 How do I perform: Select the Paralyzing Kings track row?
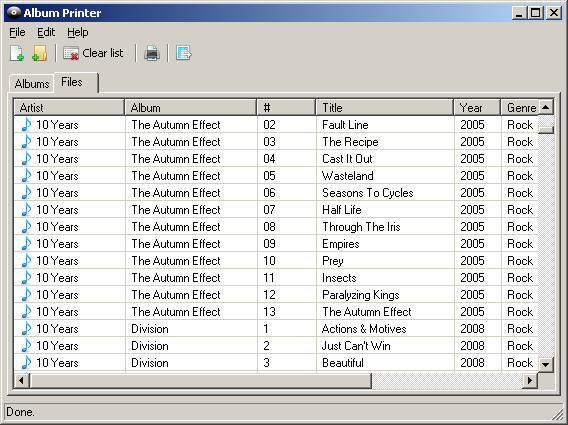(x=276, y=295)
